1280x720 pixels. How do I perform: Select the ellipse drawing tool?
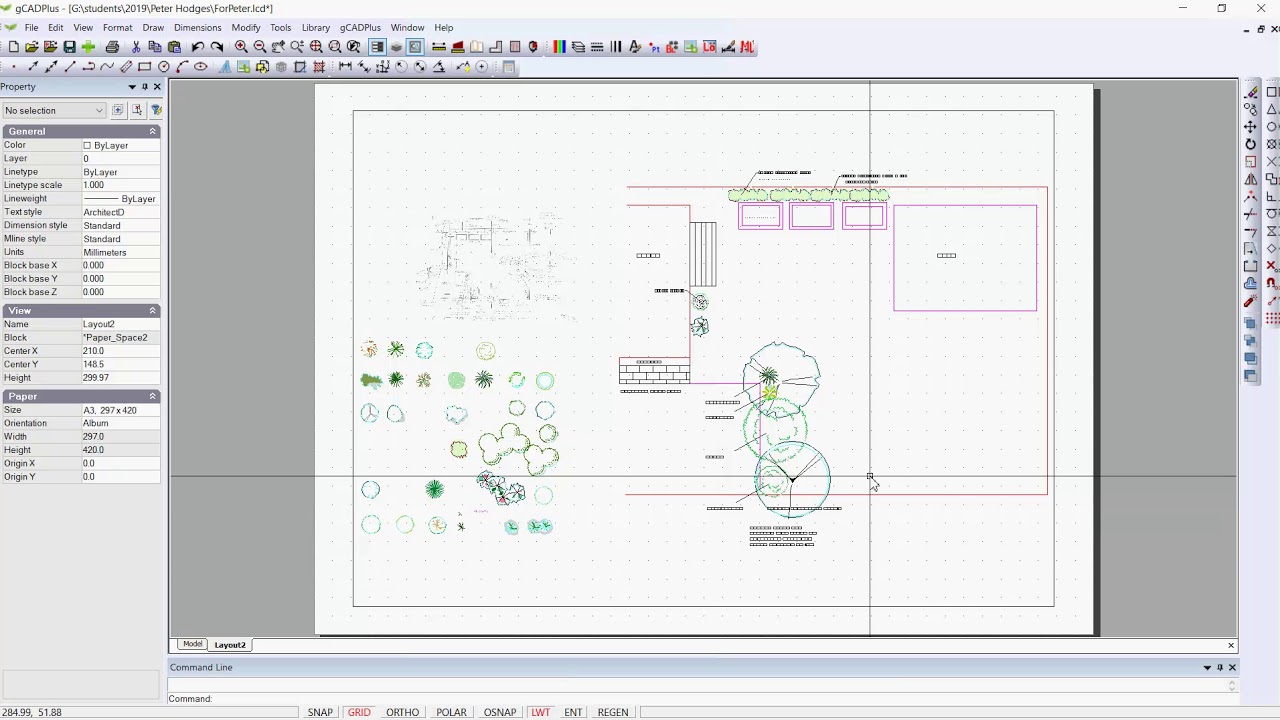click(201, 67)
